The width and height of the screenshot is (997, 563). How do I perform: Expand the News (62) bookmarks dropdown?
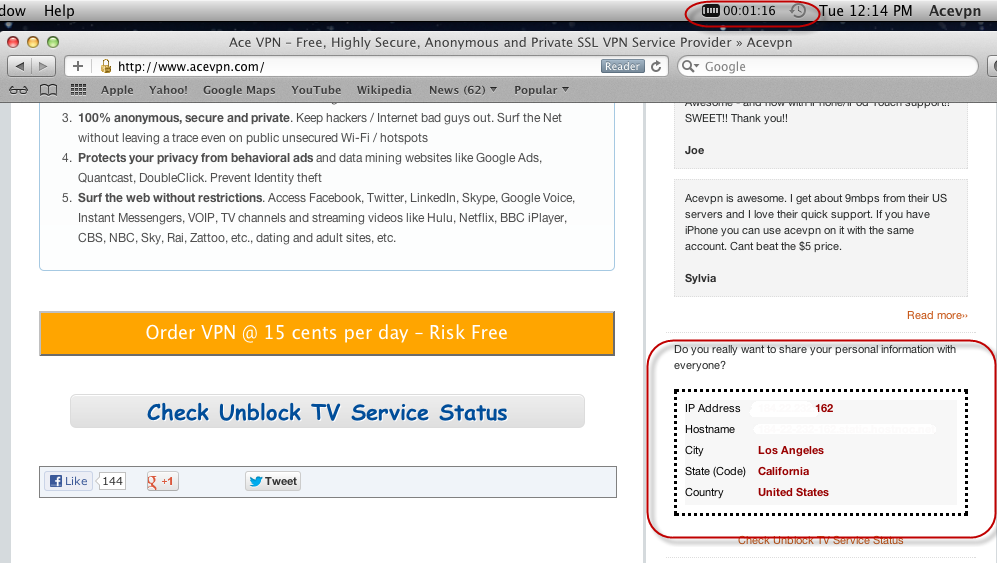(463, 90)
